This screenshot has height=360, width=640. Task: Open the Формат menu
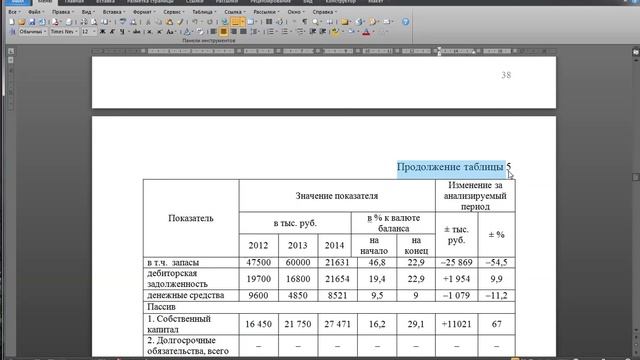[x=144, y=12]
